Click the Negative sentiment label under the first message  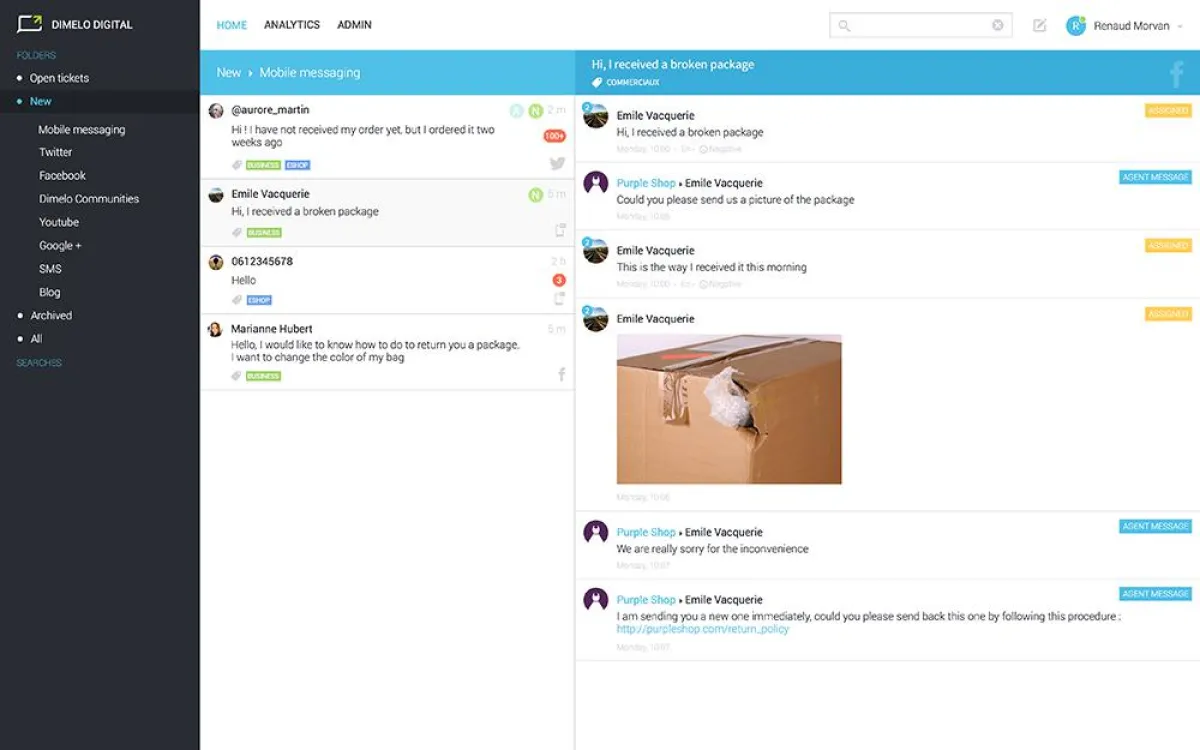[x=720, y=149]
